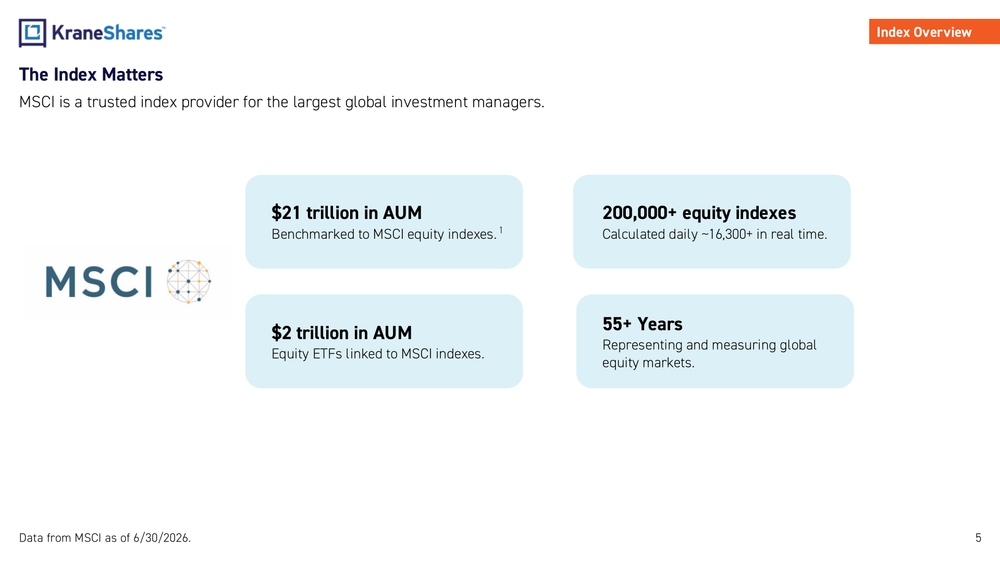
Task: Click the 200,000+ equity indexes bold heading
Action: click(699, 212)
